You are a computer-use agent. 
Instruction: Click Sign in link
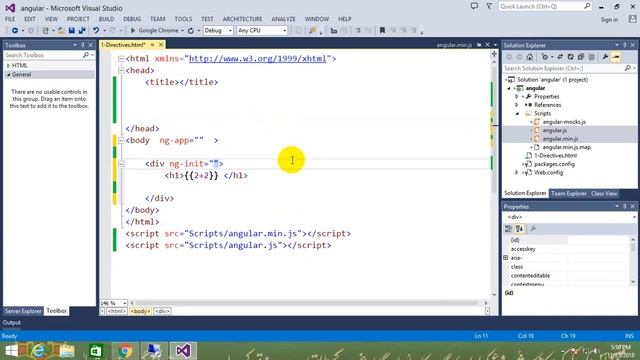[x=609, y=20]
